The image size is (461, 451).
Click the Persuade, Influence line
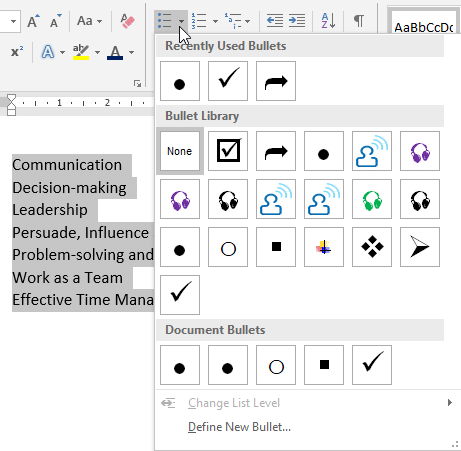pos(81,232)
